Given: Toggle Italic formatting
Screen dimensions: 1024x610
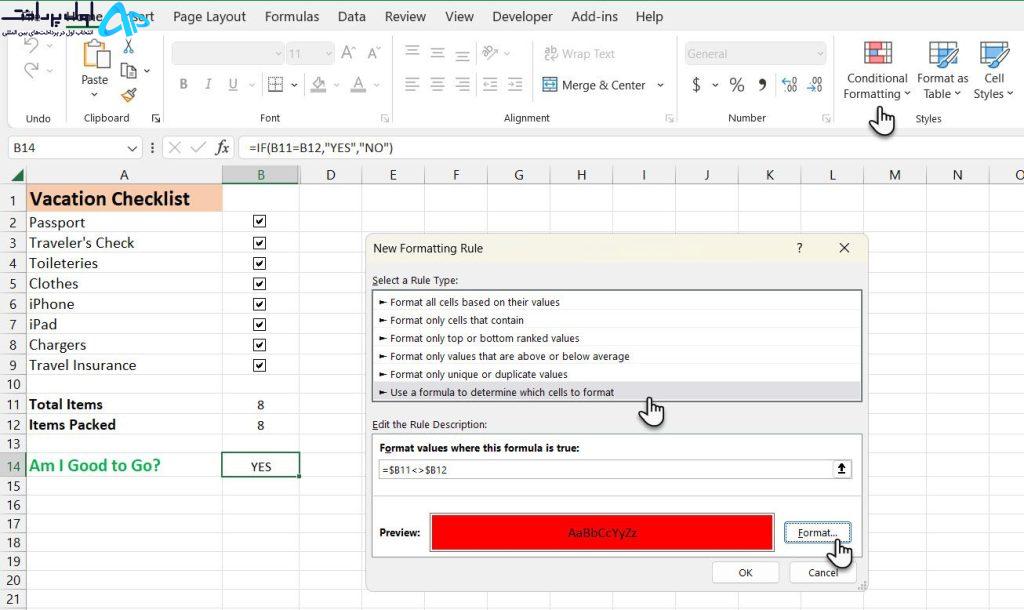Looking at the screenshot, I should pyautogui.click(x=208, y=84).
